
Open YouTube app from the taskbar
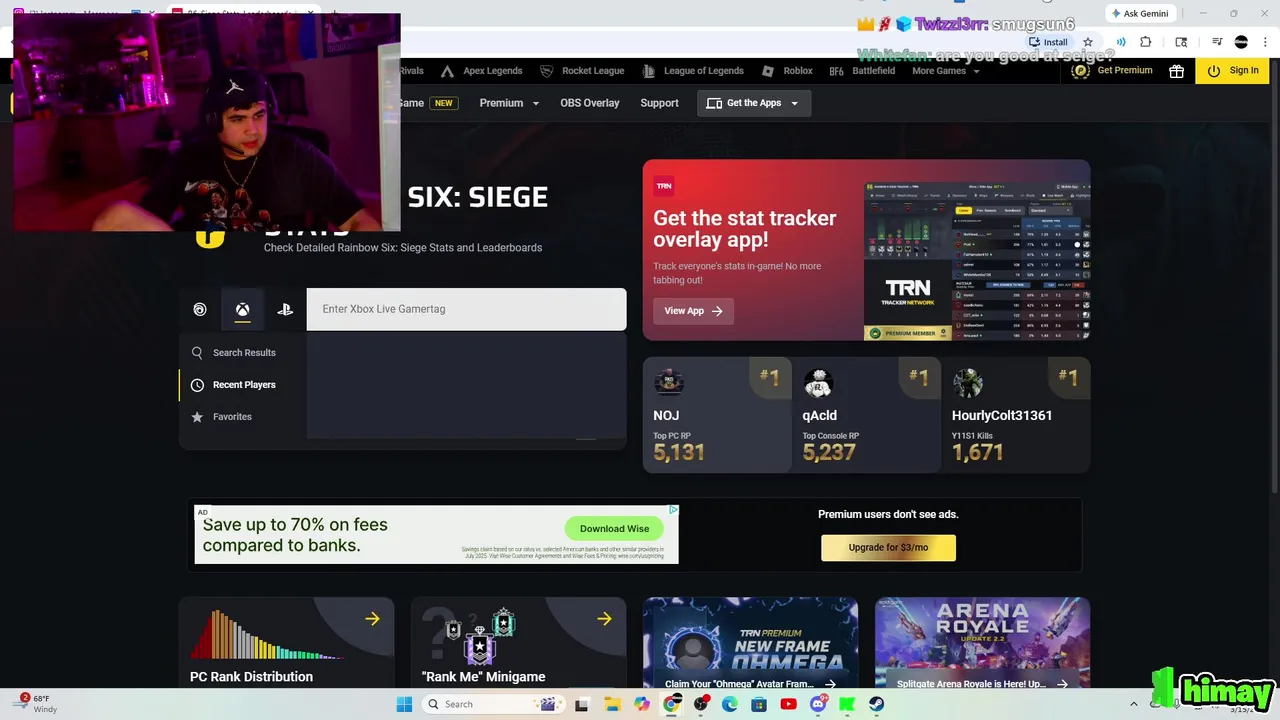788,704
